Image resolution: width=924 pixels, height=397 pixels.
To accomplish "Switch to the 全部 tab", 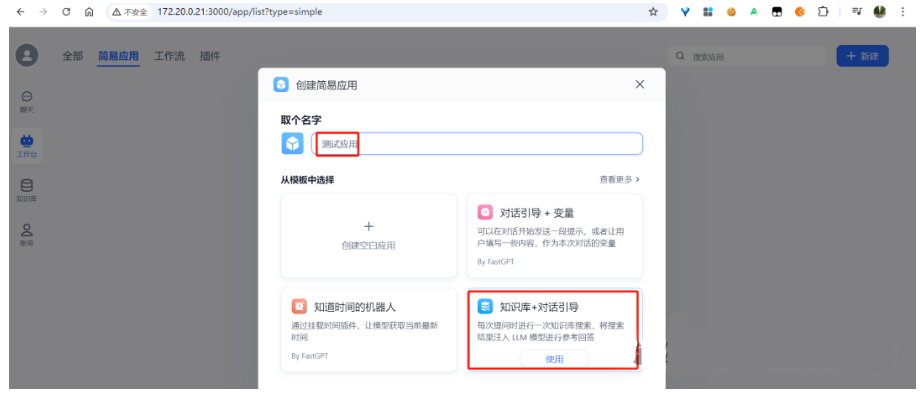I will (x=72, y=56).
